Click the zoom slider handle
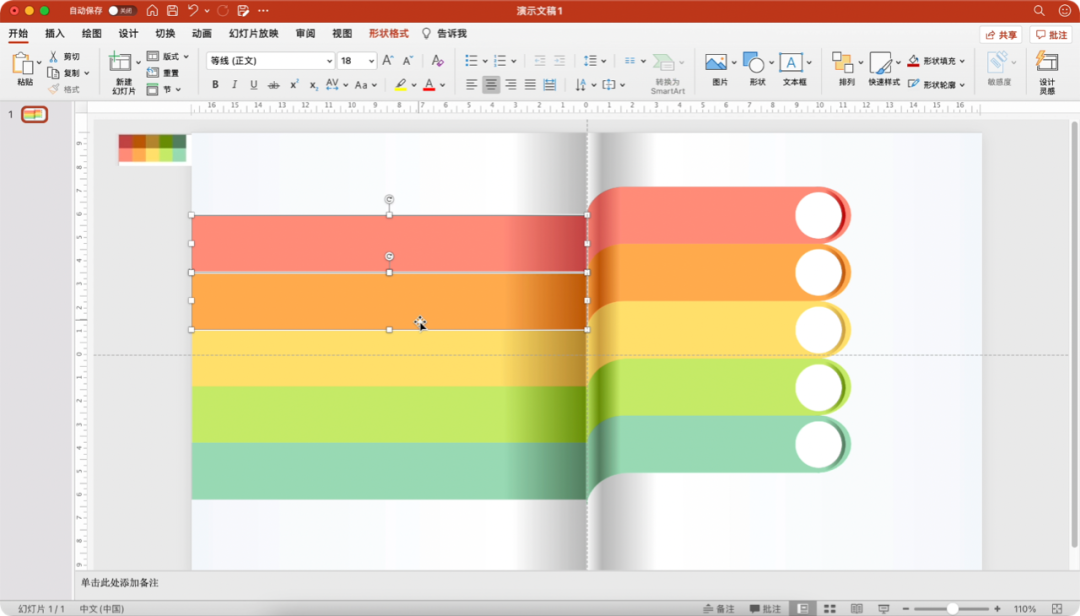Screen dimensions: 1080x616 tap(952, 608)
